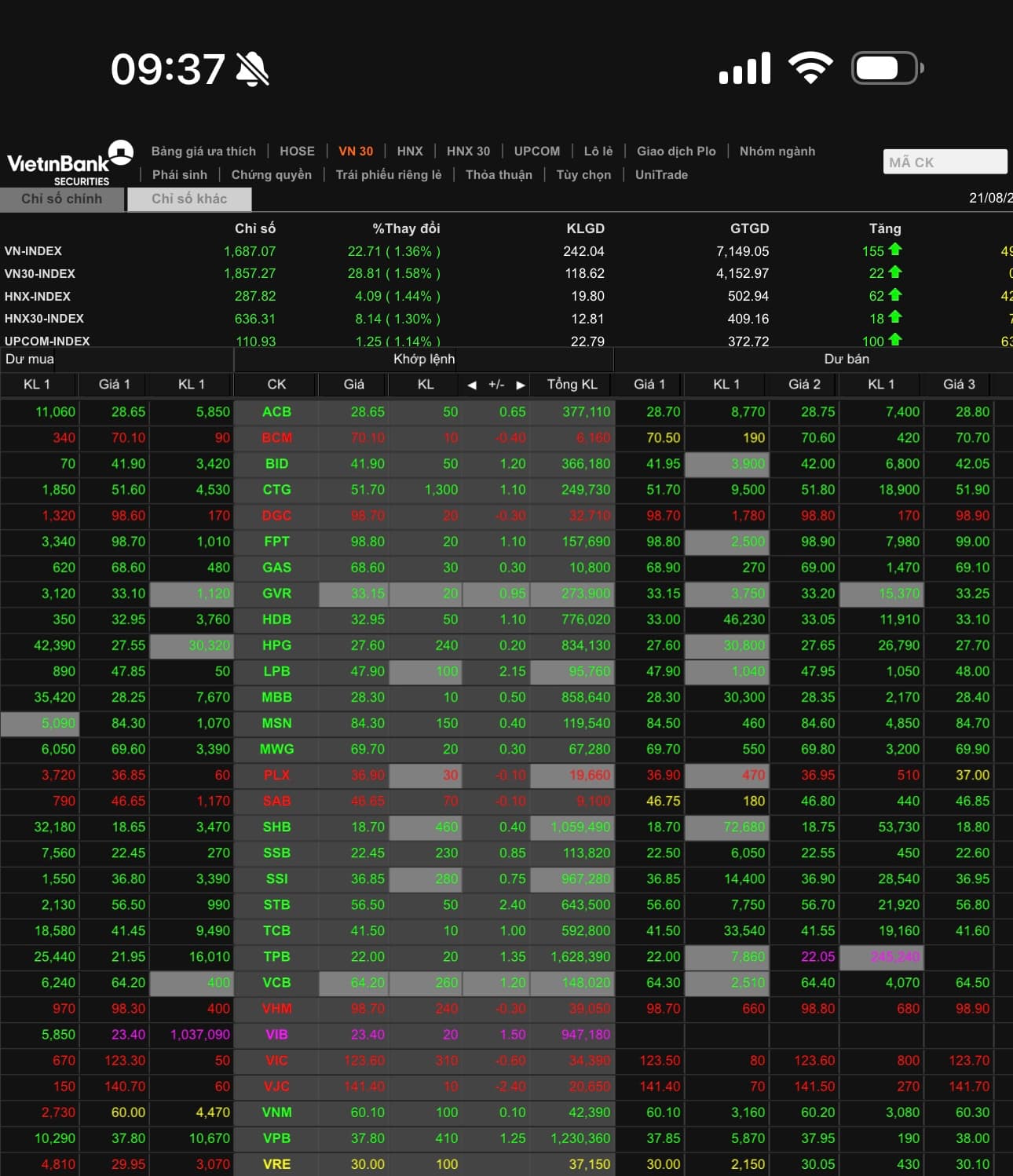Open the Tùy chọn menu
1013x1176 pixels.
coord(583,174)
